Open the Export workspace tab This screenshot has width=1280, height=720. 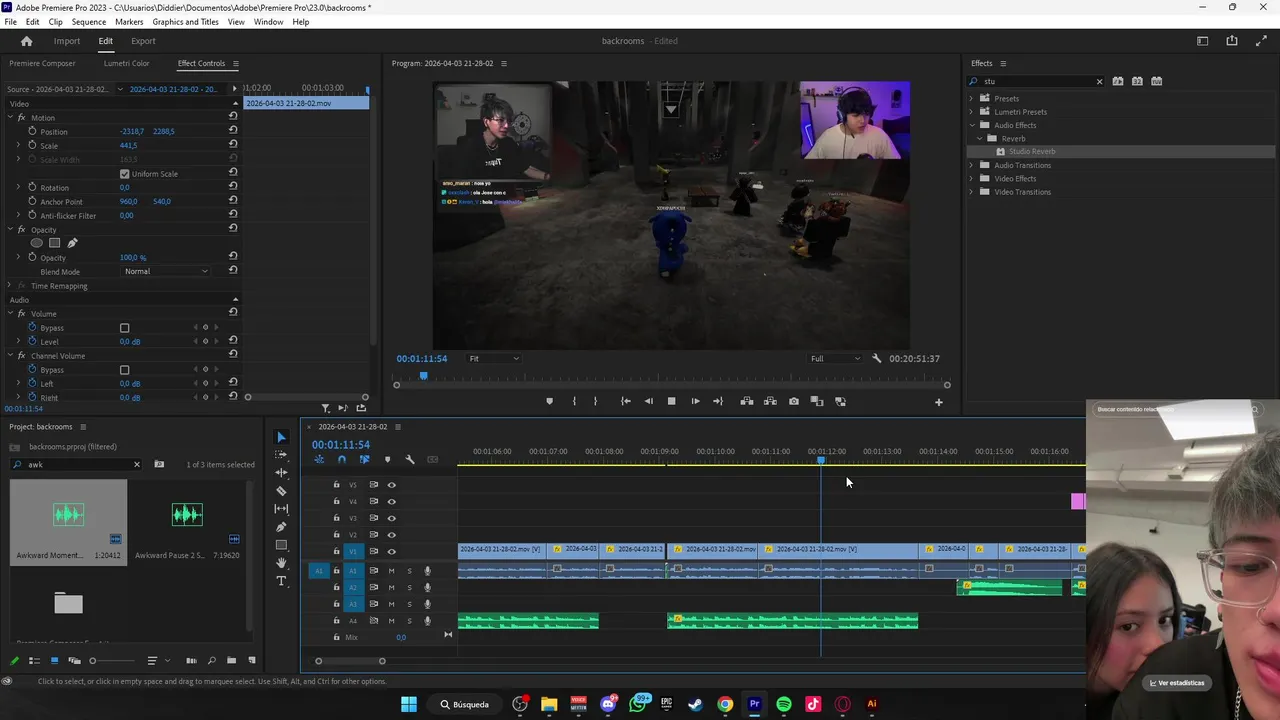[x=143, y=41]
